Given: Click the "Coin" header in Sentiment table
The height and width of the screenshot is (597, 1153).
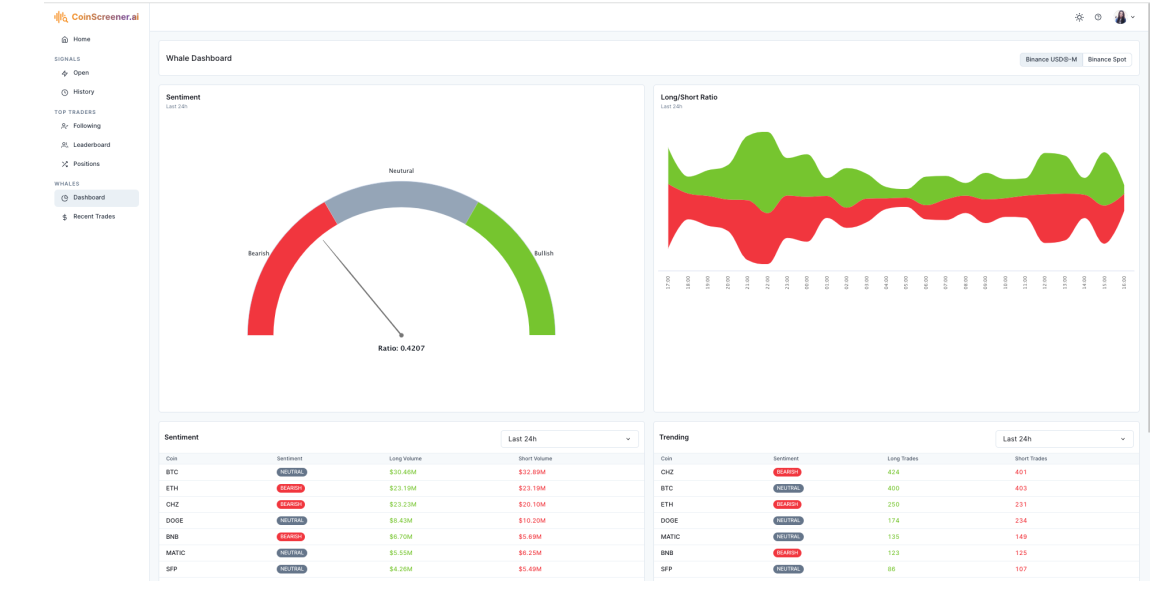Looking at the screenshot, I should click(x=172, y=459).
